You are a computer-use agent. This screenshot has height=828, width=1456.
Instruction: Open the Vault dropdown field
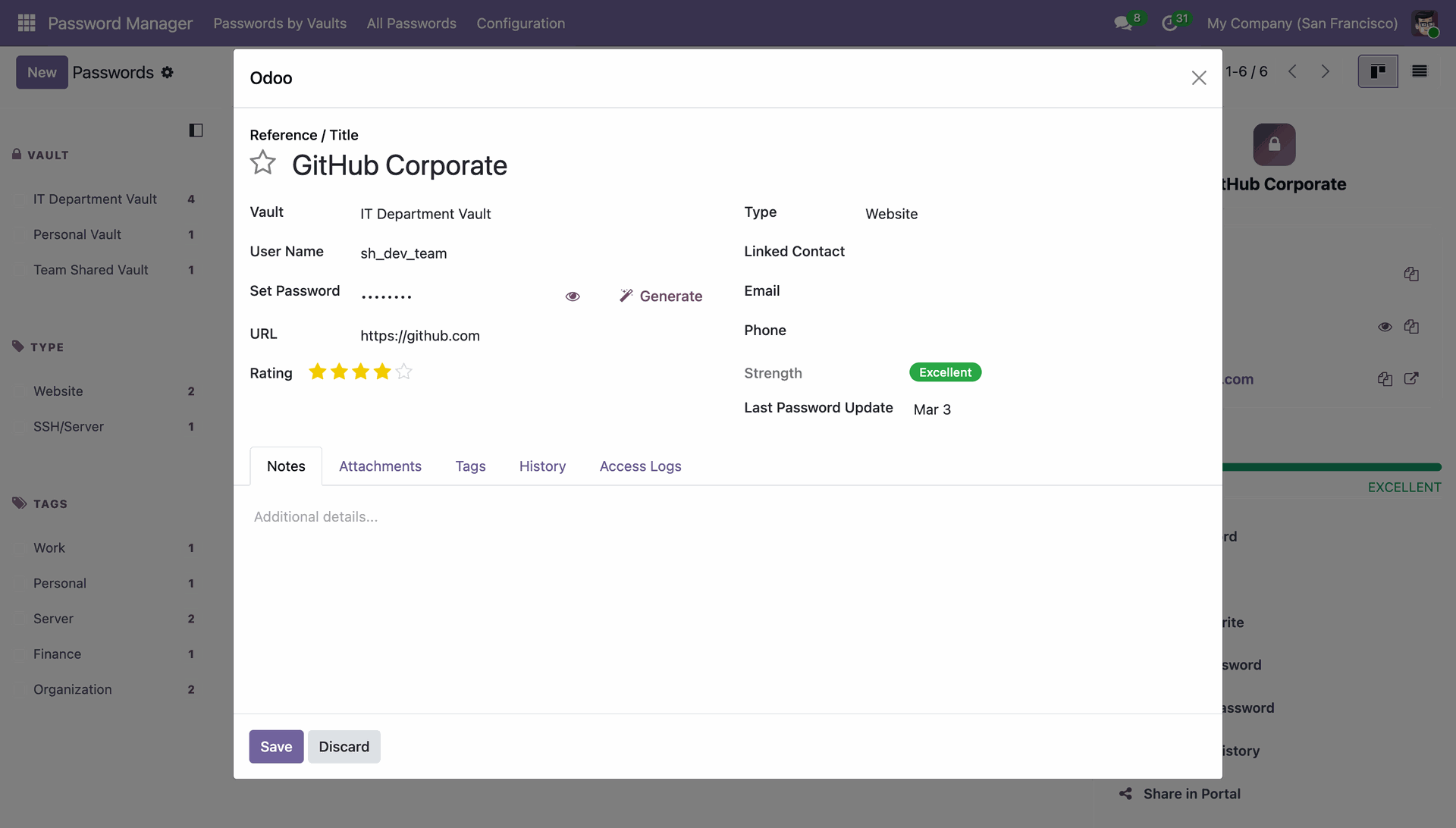(531, 214)
